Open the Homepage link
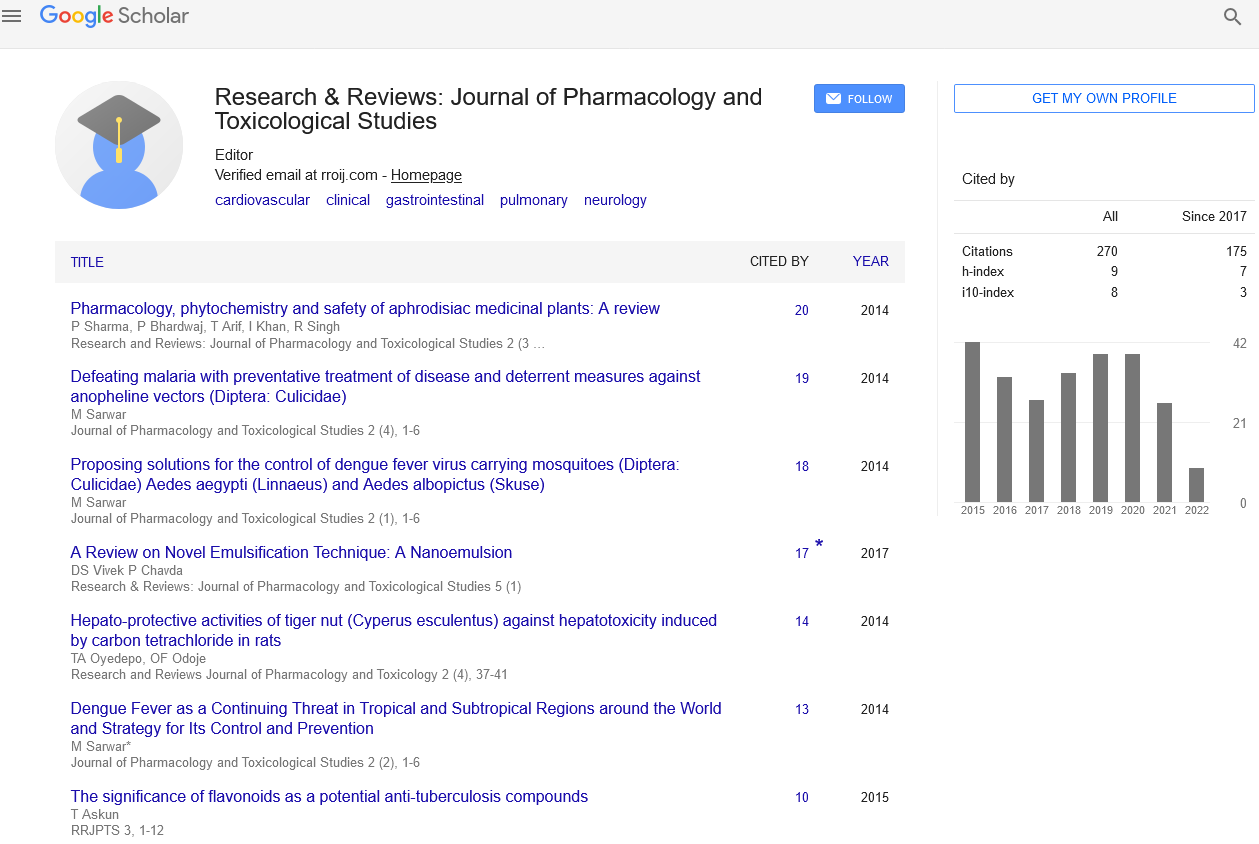Image resolution: width=1259 pixels, height=844 pixels. [x=426, y=175]
